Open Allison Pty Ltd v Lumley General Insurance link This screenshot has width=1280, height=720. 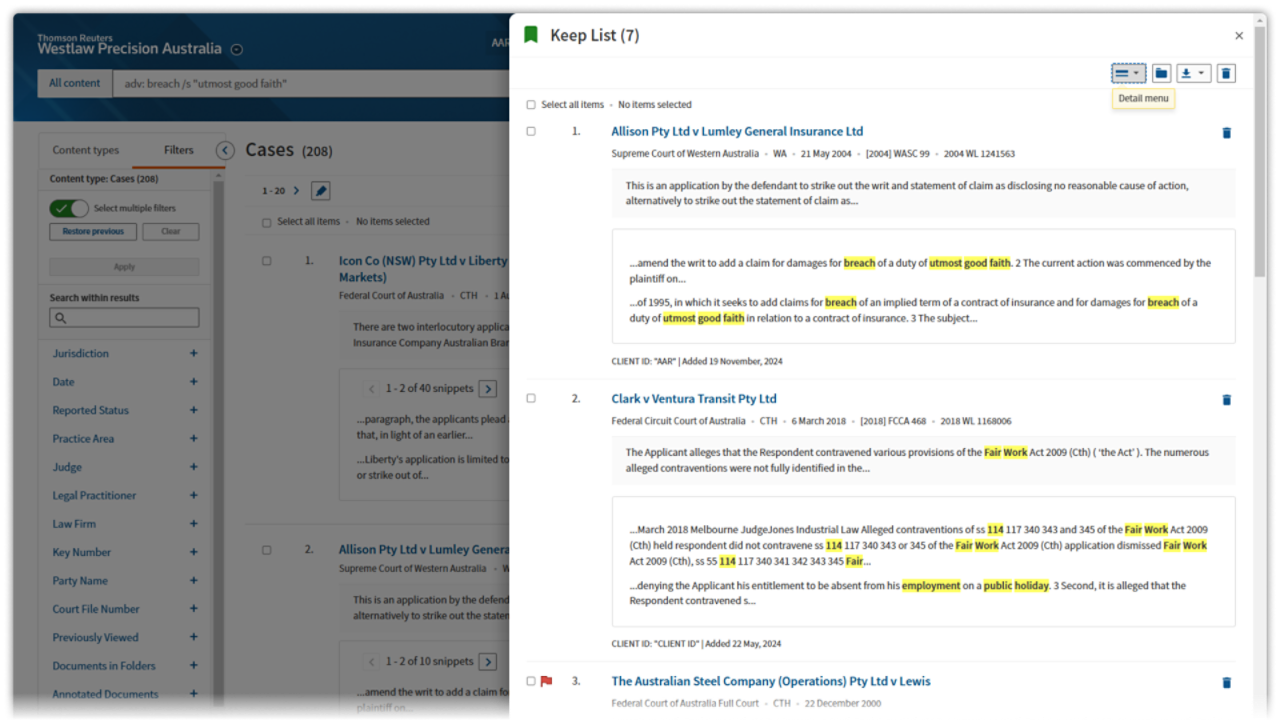(x=737, y=131)
